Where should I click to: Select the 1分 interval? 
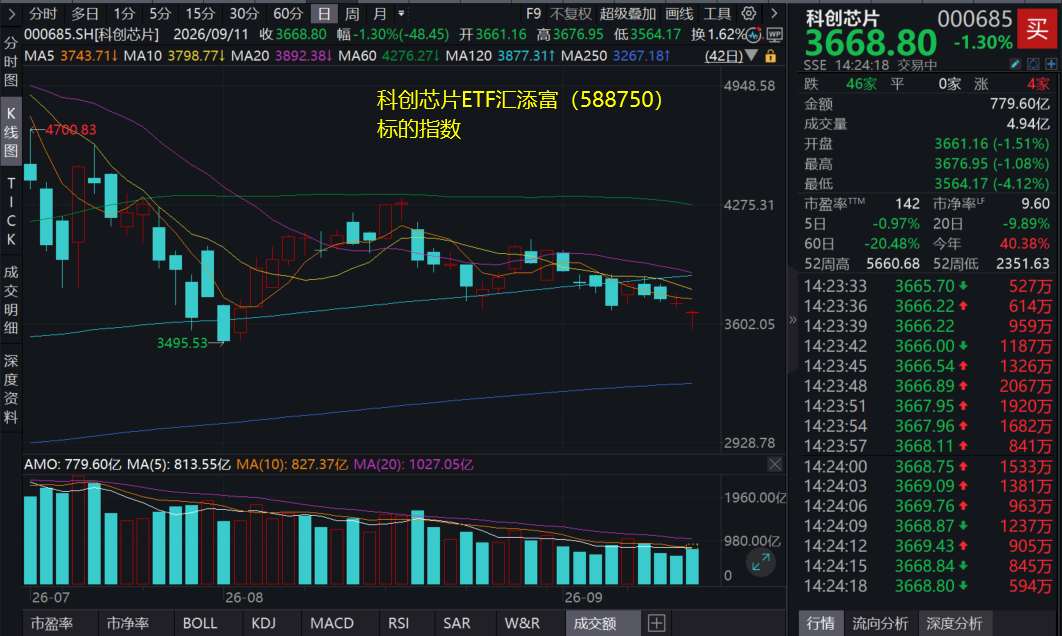[x=125, y=14]
